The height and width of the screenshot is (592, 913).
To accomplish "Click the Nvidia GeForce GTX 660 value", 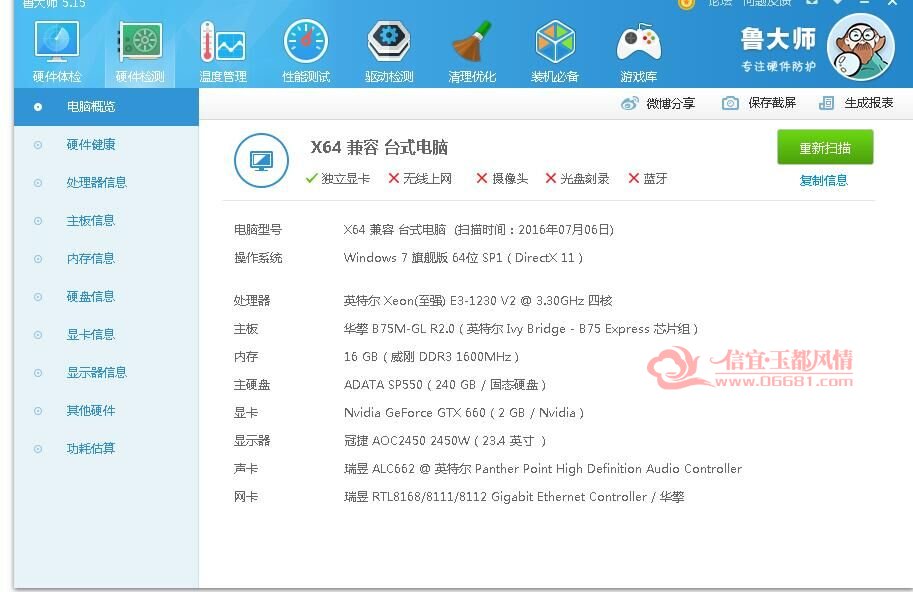I will coord(463,413).
